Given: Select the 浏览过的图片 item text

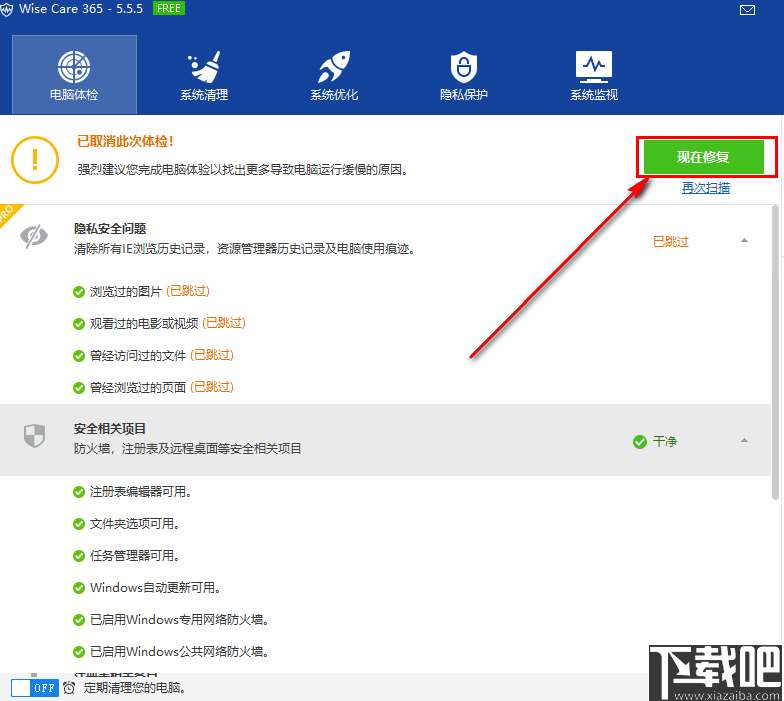Looking at the screenshot, I should [x=126, y=292].
